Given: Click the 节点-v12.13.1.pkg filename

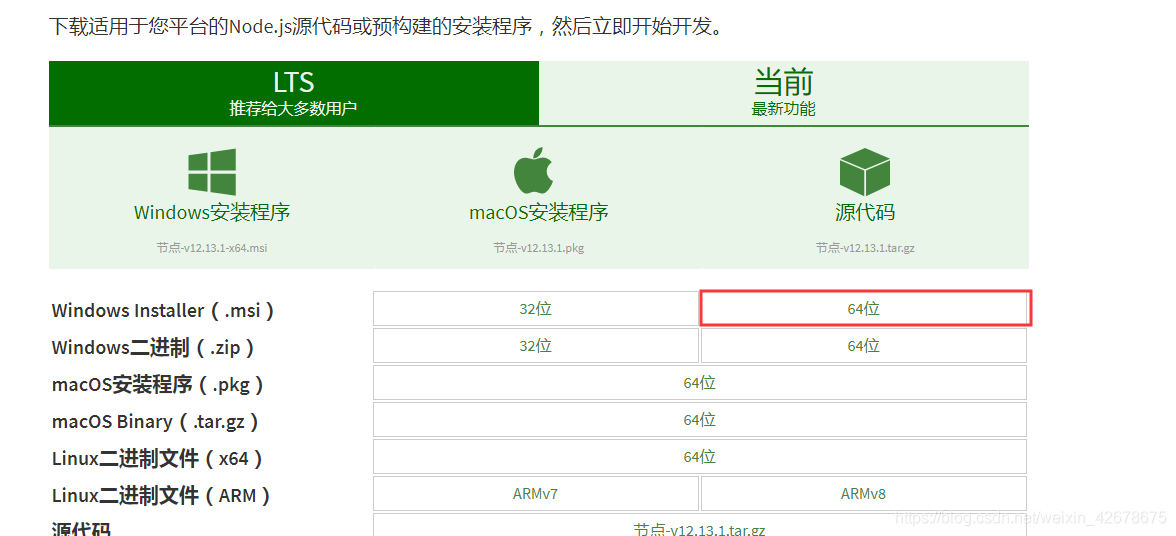Looking at the screenshot, I should tap(538, 247).
